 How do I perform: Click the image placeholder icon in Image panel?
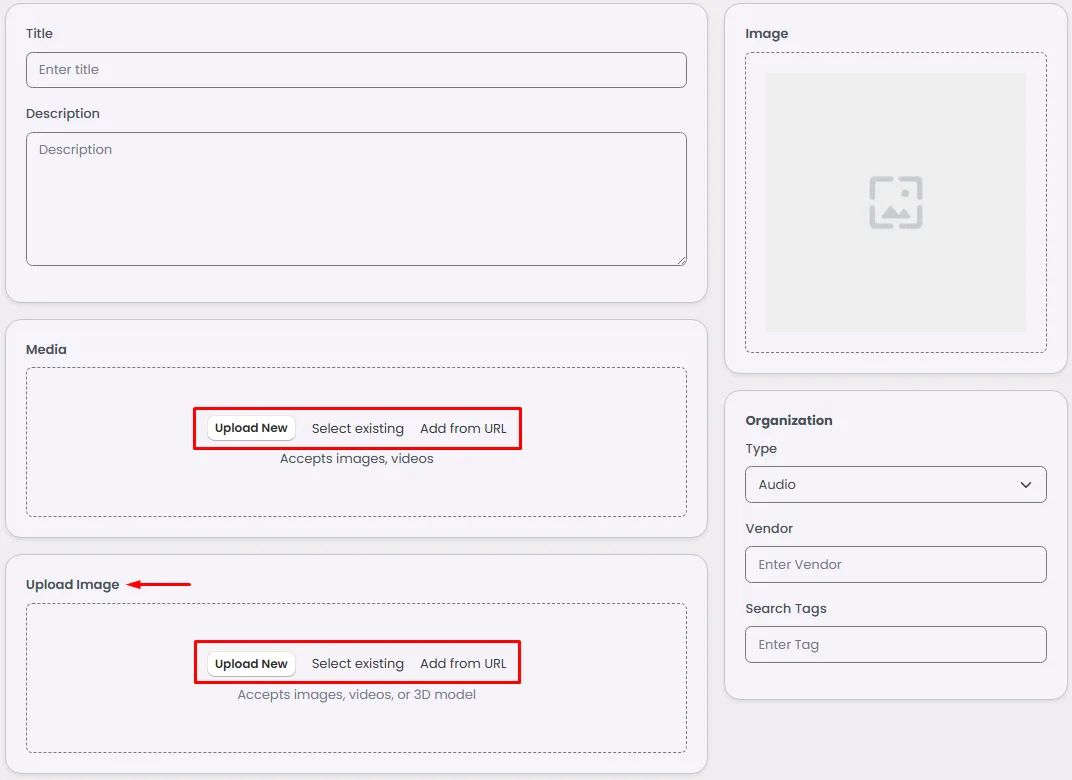click(x=896, y=202)
